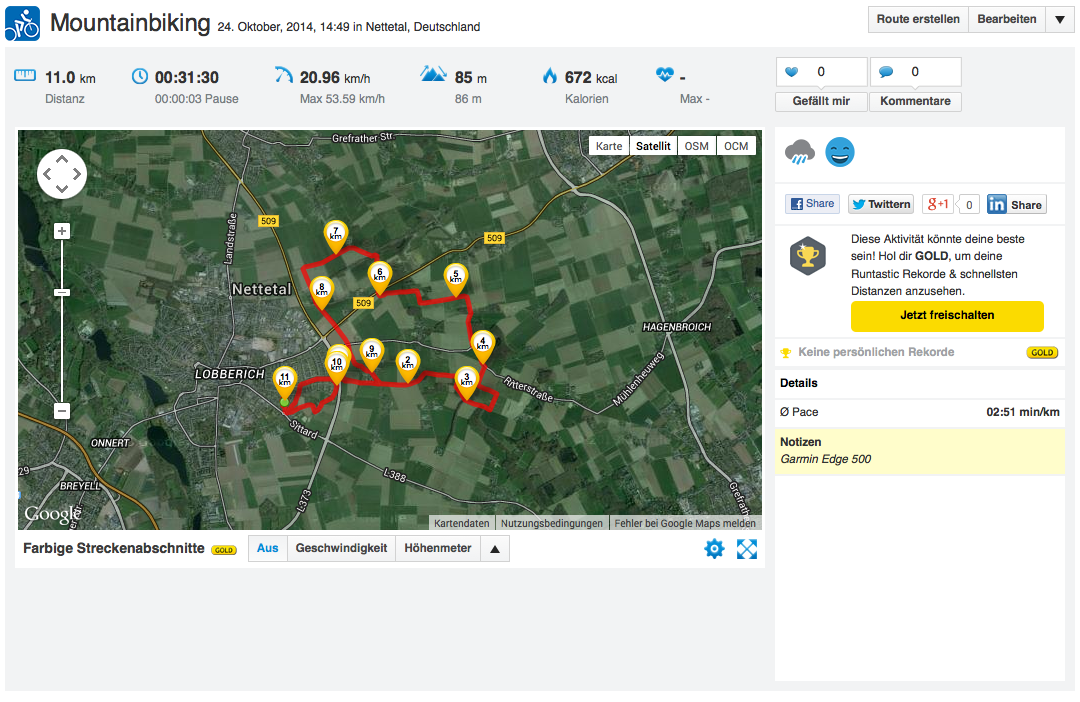Share activity on Facebook

click(x=813, y=204)
